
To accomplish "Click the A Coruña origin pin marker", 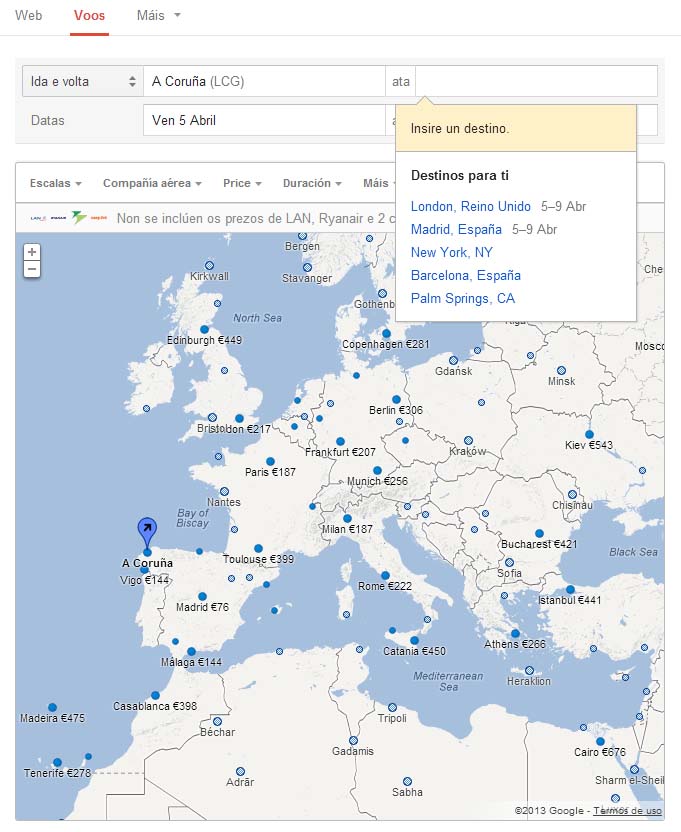I will point(147,534).
